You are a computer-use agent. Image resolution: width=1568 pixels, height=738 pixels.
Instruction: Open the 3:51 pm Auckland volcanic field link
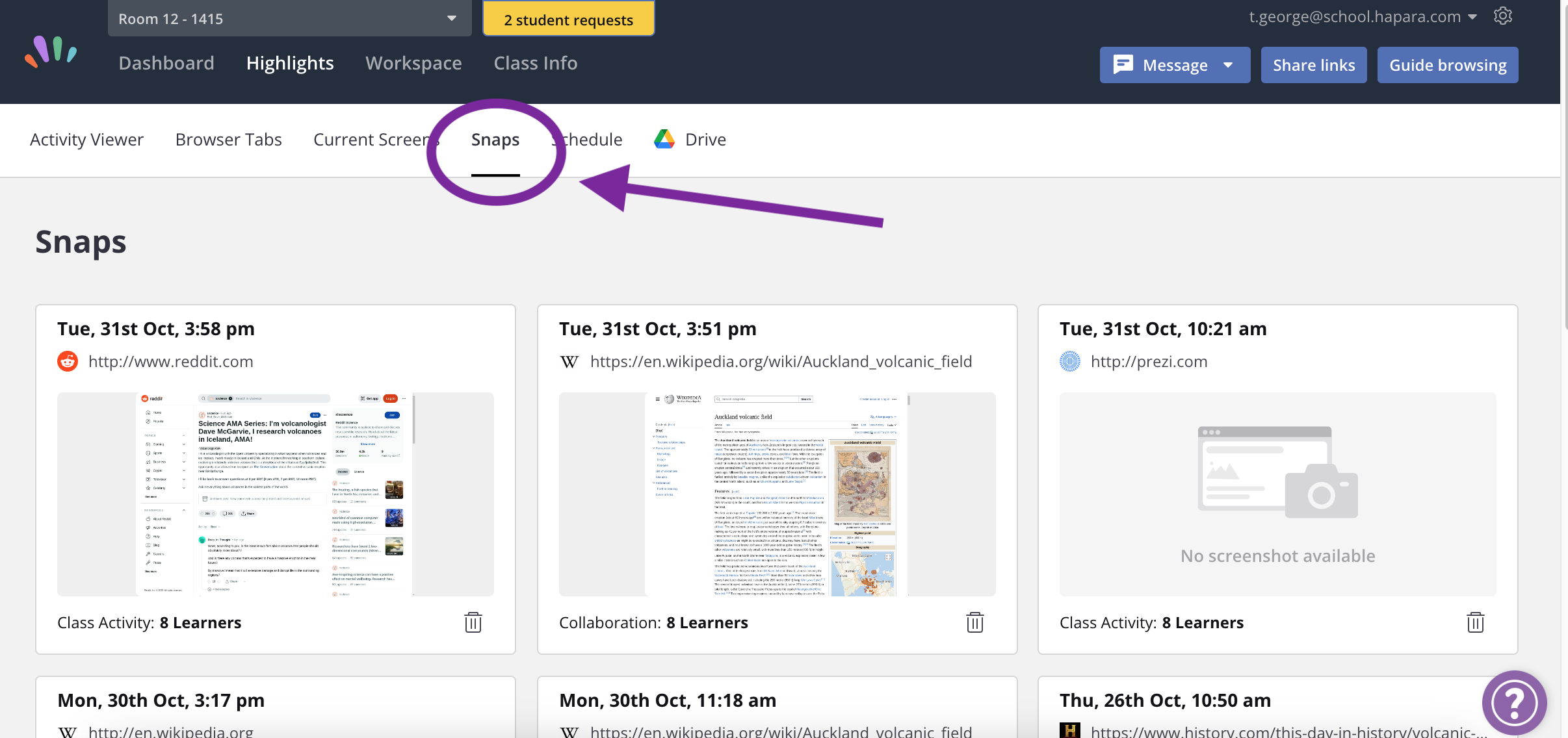coord(781,361)
